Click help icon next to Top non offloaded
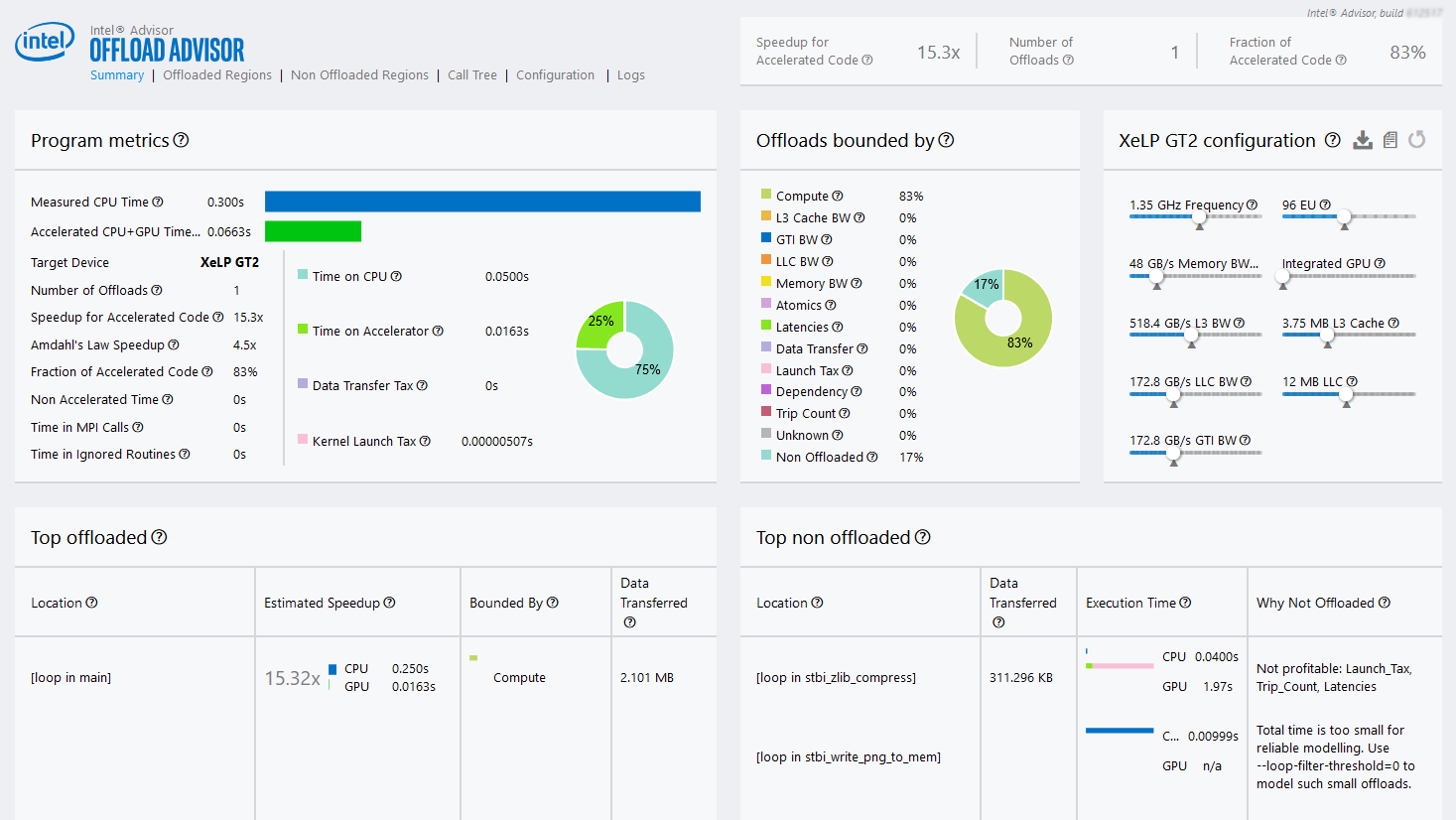Viewport: 1456px width, 820px height. (x=922, y=537)
